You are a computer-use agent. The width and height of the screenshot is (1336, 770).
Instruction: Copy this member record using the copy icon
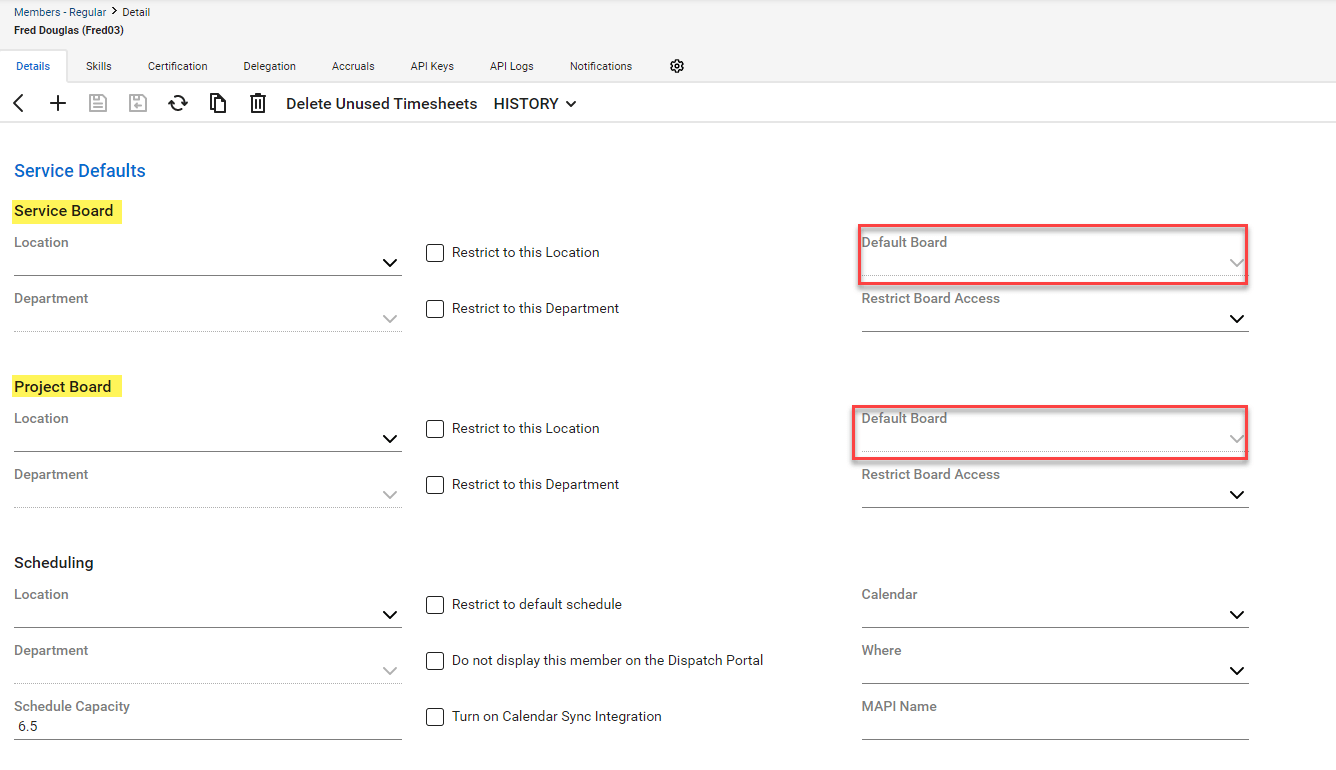pyautogui.click(x=218, y=103)
